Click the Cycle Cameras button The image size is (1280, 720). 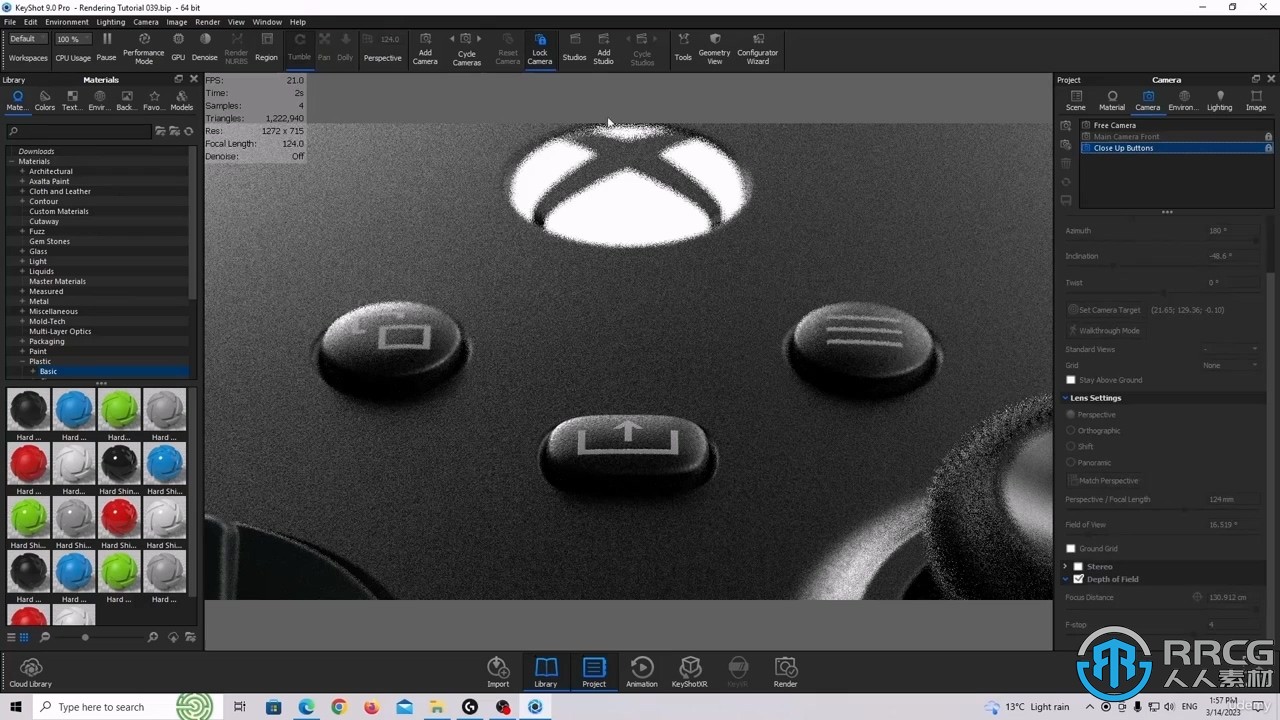pos(466,47)
